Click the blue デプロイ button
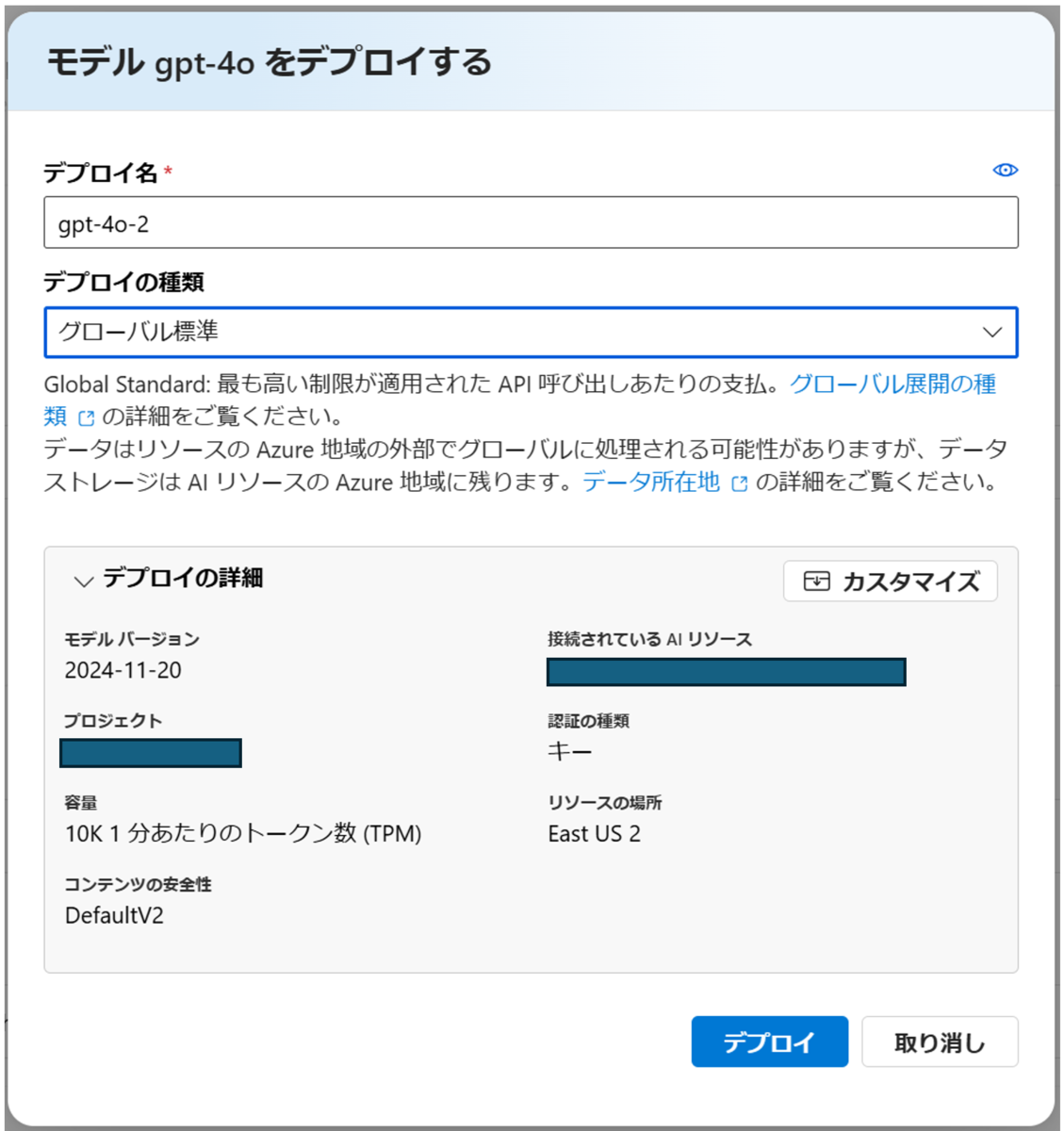 pos(769,1041)
